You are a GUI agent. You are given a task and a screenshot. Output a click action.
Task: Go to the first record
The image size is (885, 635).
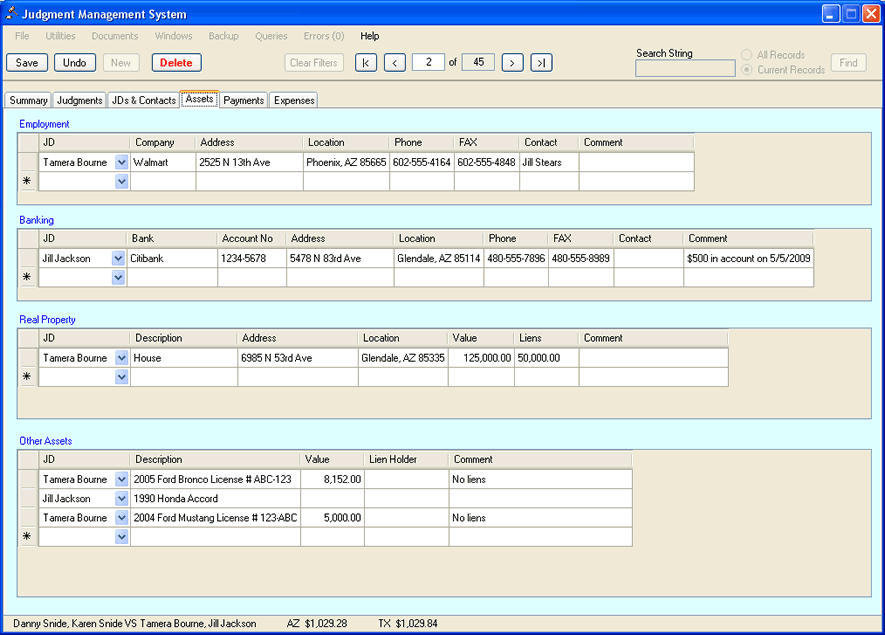366,63
